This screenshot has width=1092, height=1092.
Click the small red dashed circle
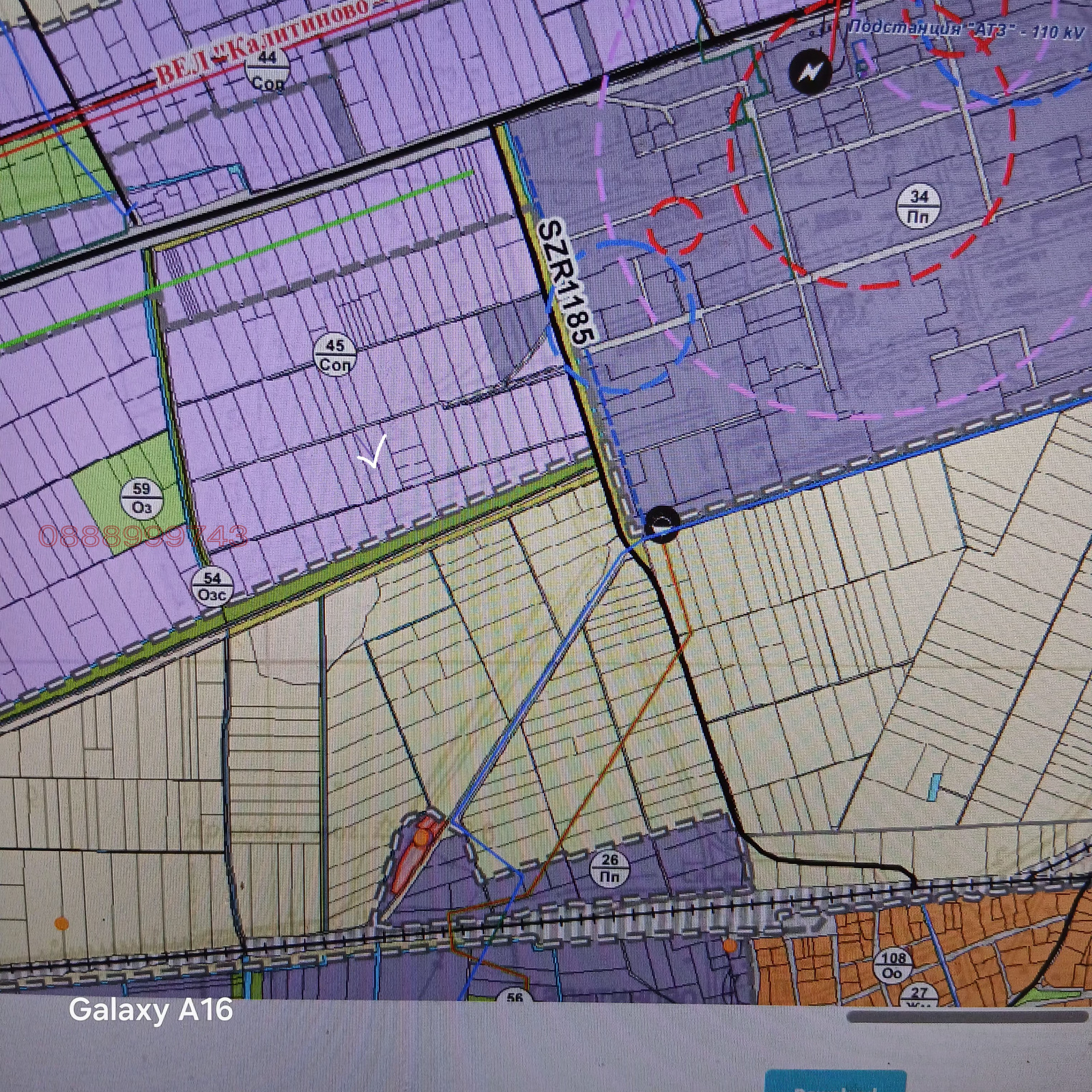[674, 226]
